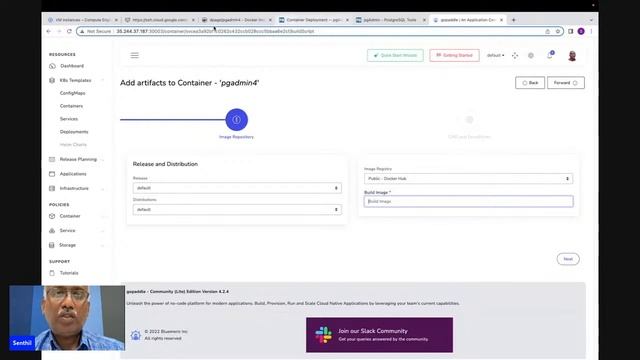Viewport: 640px width, 360px height.
Task: Focus the Build Image input field
Action: pyautogui.click(x=468, y=201)
